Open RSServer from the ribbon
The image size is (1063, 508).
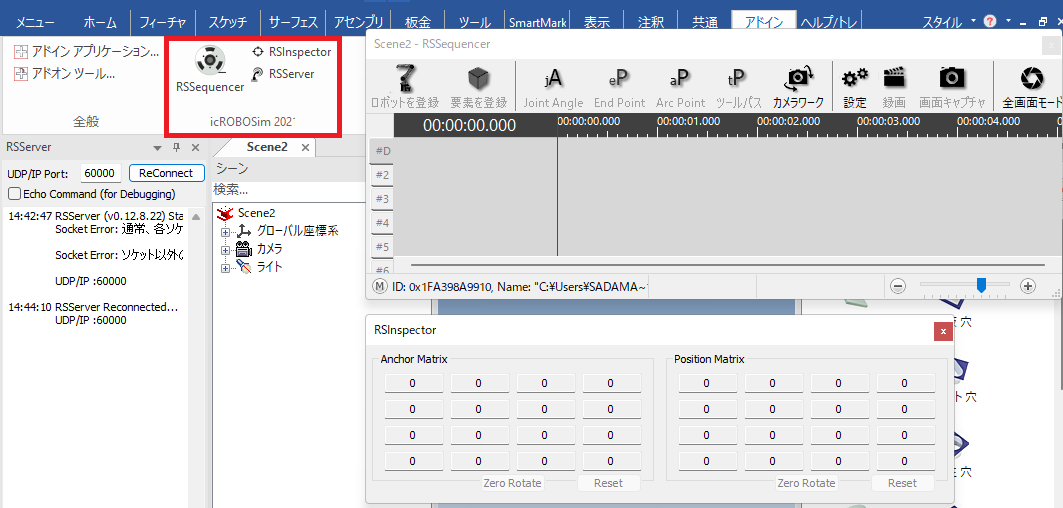click(283, 74)
